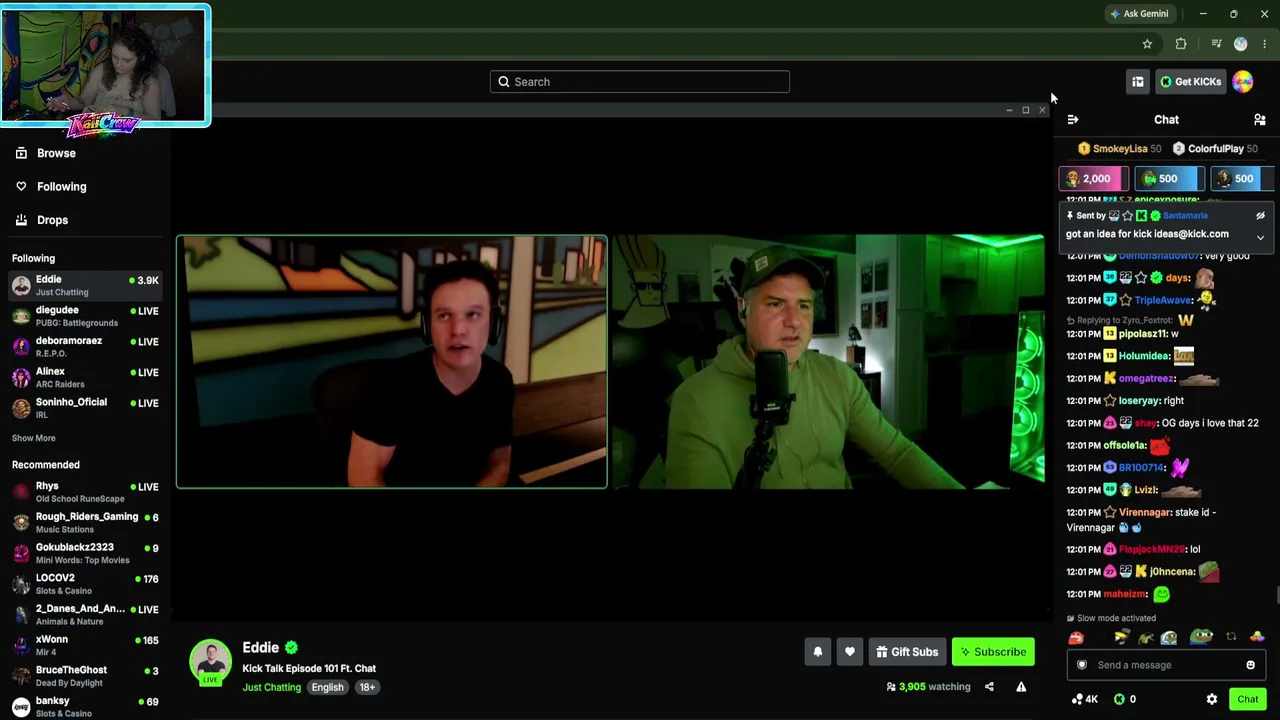Toggle notifications bell for Eddie
1280x720 pixels.
(x=818, y=652)
